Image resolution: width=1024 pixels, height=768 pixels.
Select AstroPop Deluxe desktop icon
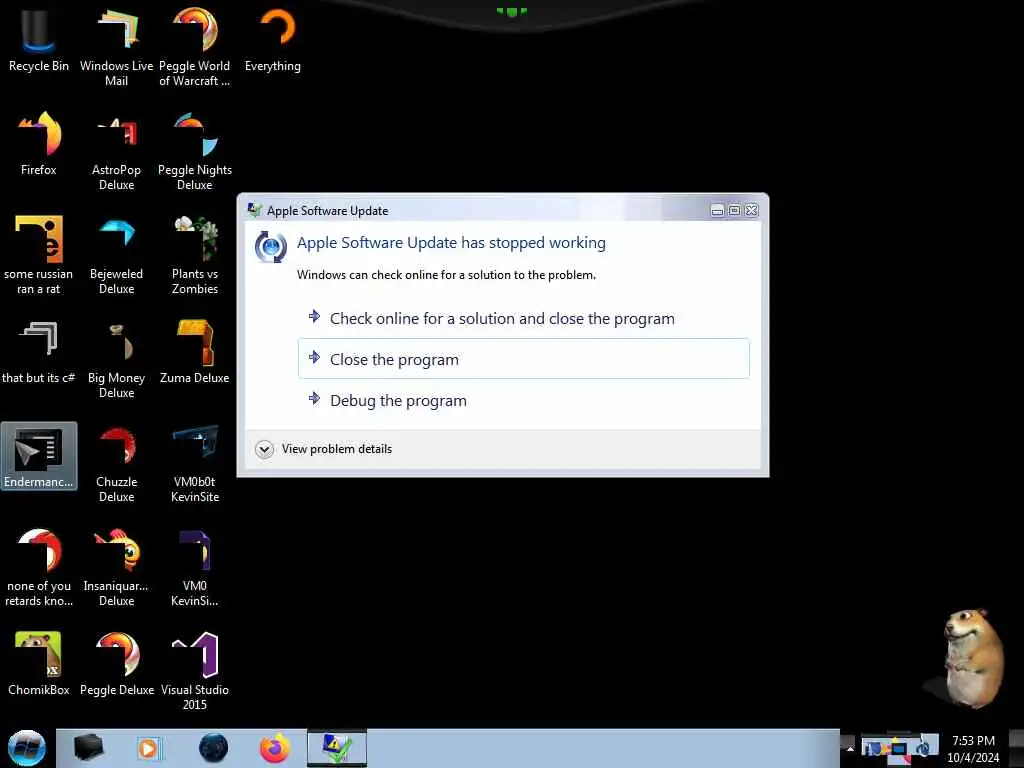(x=116, y=152)
